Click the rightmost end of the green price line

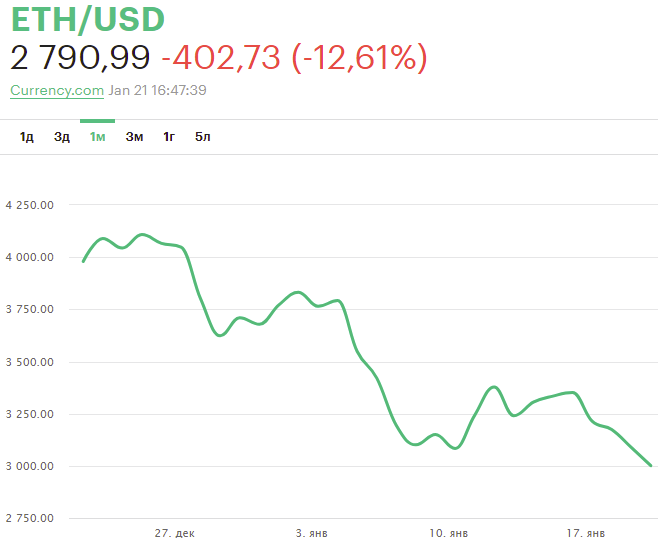tap(651, 465)
